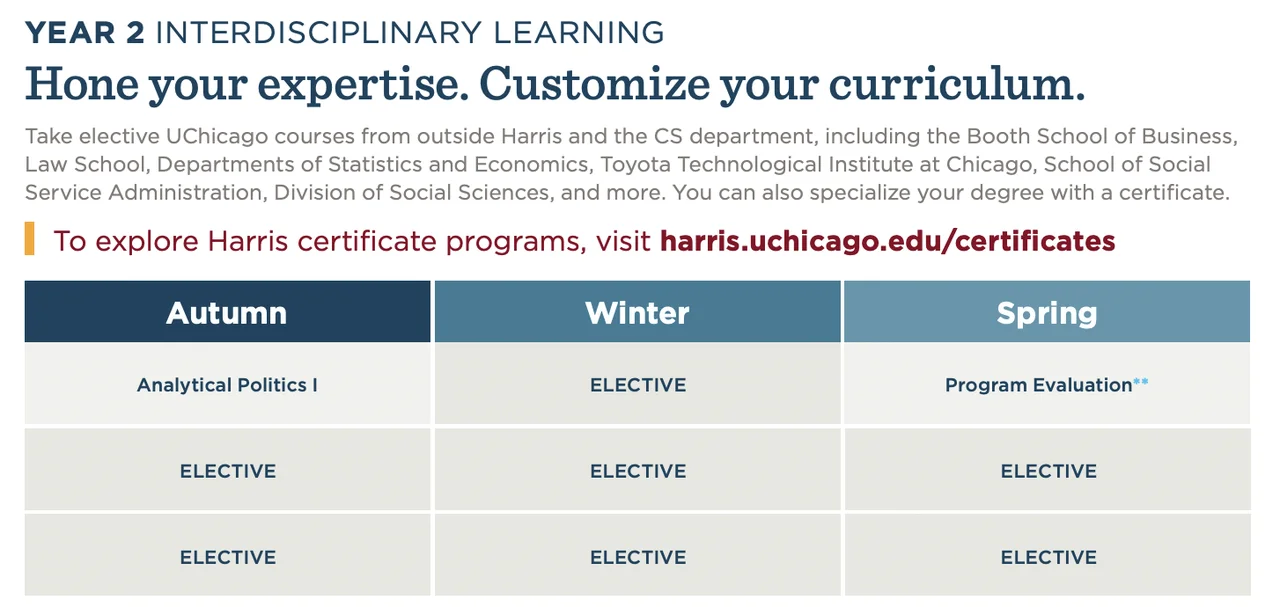Viewport: 1280px width, 607px height.
Task: Click the bold YEAR 2 heading text
Action: point(85,32)
